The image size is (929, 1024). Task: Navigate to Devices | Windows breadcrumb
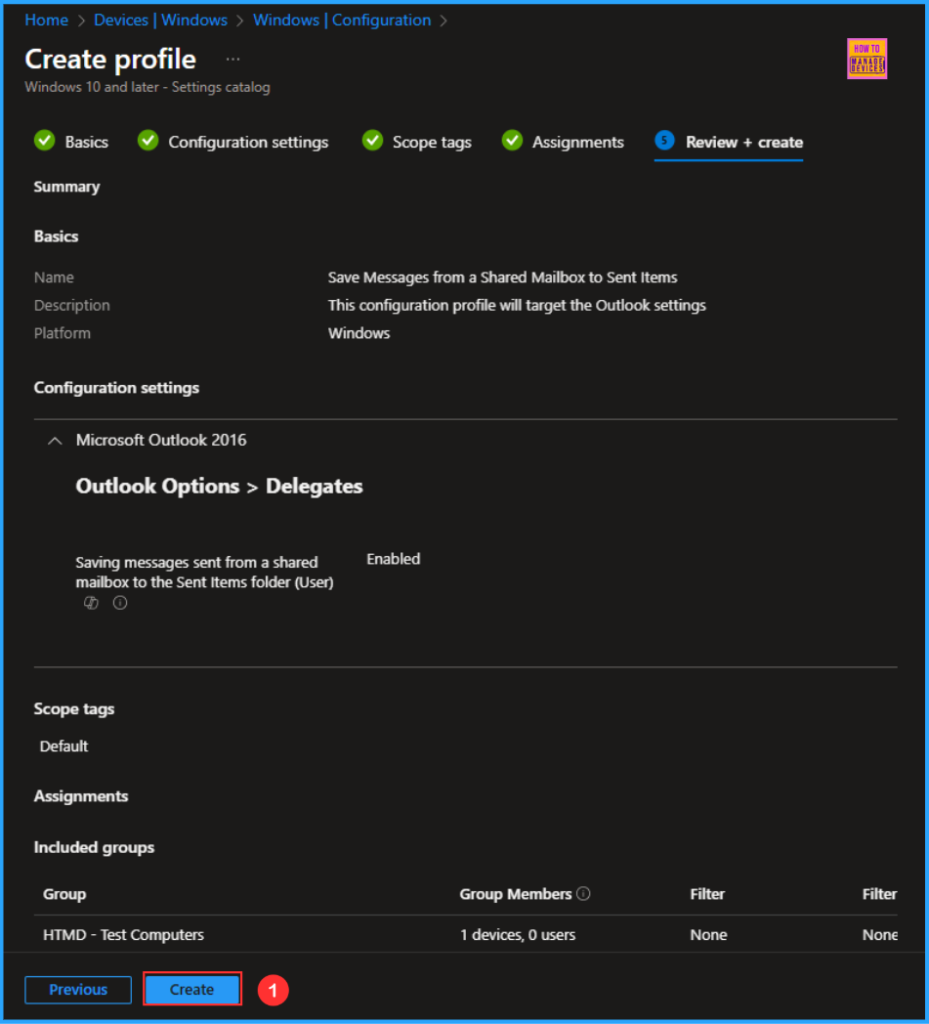pos(161,20)
